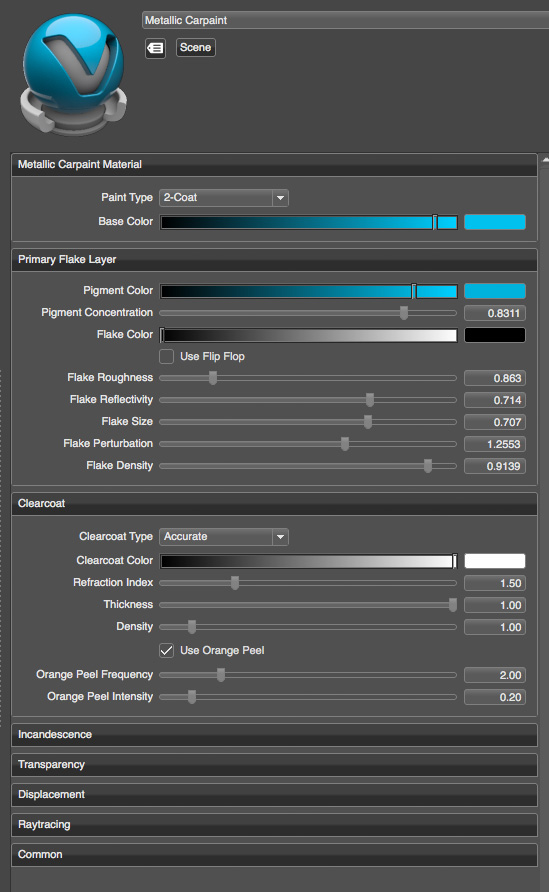
Task: Open the Common section
Action: [274, 855]
